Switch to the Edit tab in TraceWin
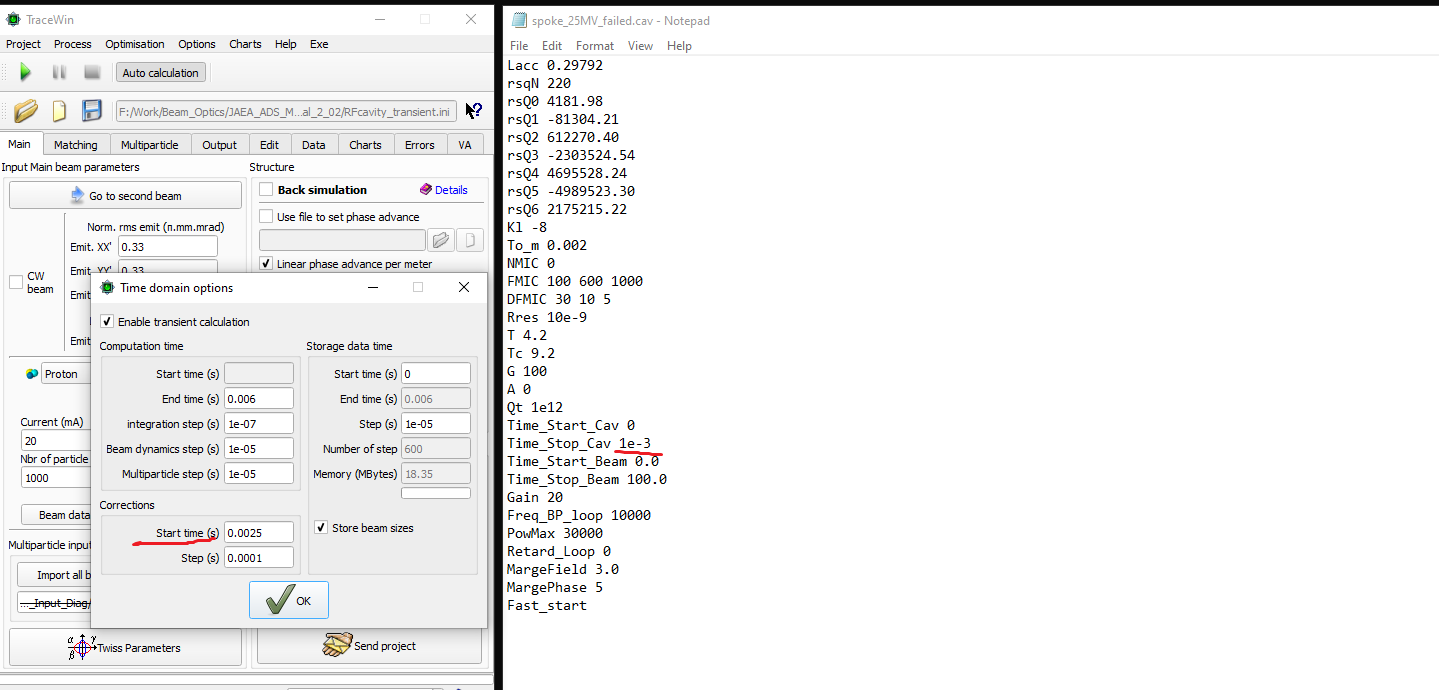Viewport: 1439px width, 690px height. (x=270, y=145)
